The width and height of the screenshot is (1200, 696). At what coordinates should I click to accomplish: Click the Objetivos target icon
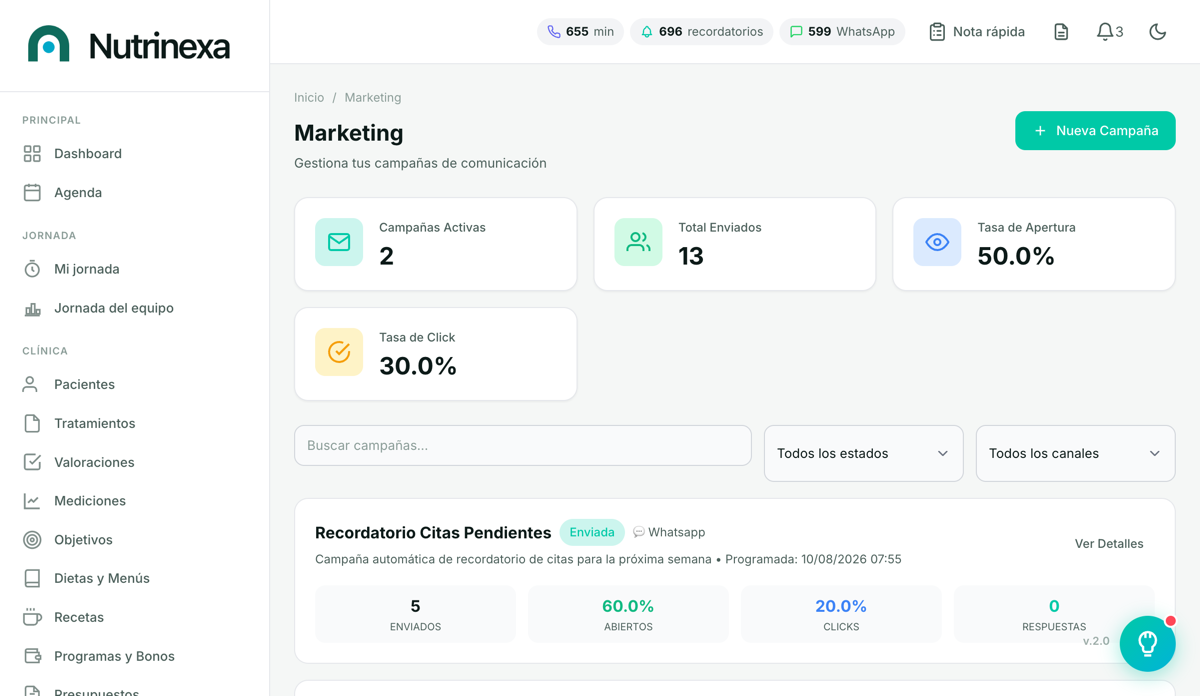coord(32,540)
